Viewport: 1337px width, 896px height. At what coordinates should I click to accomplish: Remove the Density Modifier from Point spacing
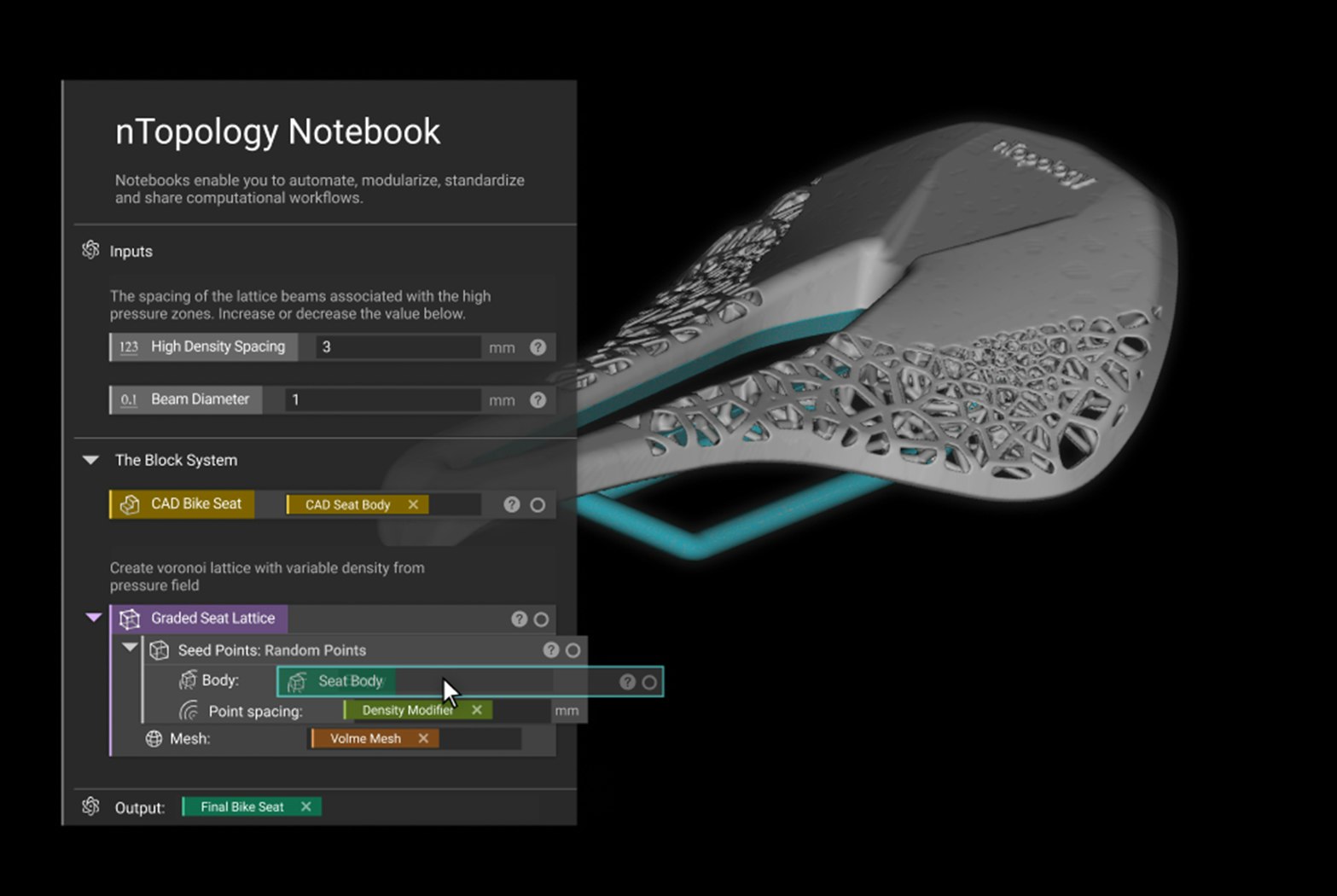[477, 709]
